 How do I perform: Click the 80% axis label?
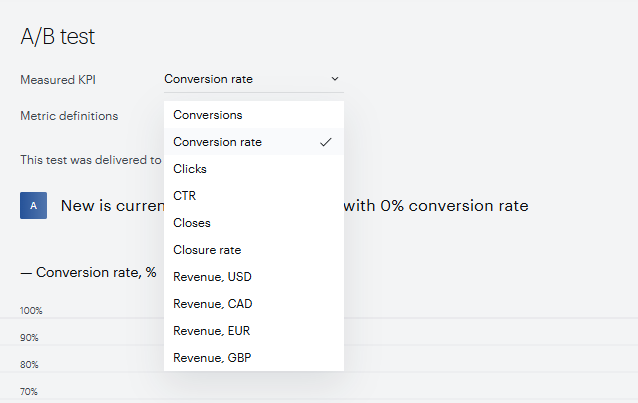pos(29,364)
